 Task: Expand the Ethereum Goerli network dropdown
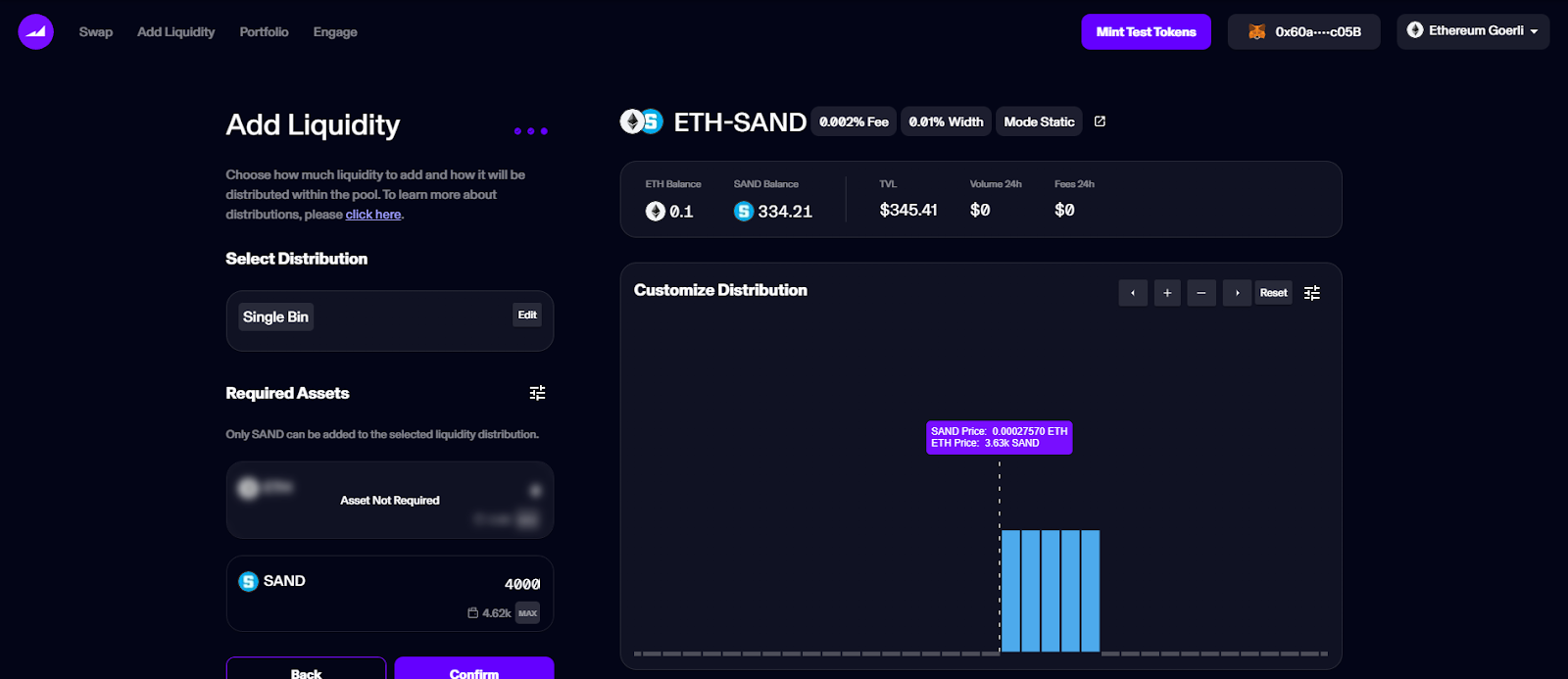click(1473, 31)
